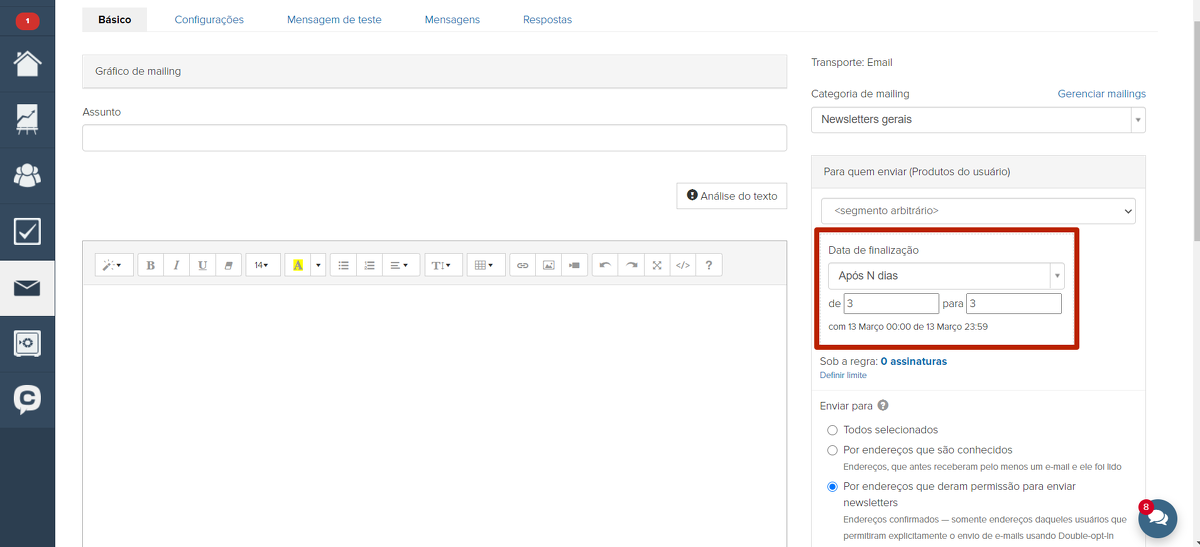The height and width of the screenshot is (547, 1200).
Task: Click the Assunto subject input field
Action: [434, 138]
